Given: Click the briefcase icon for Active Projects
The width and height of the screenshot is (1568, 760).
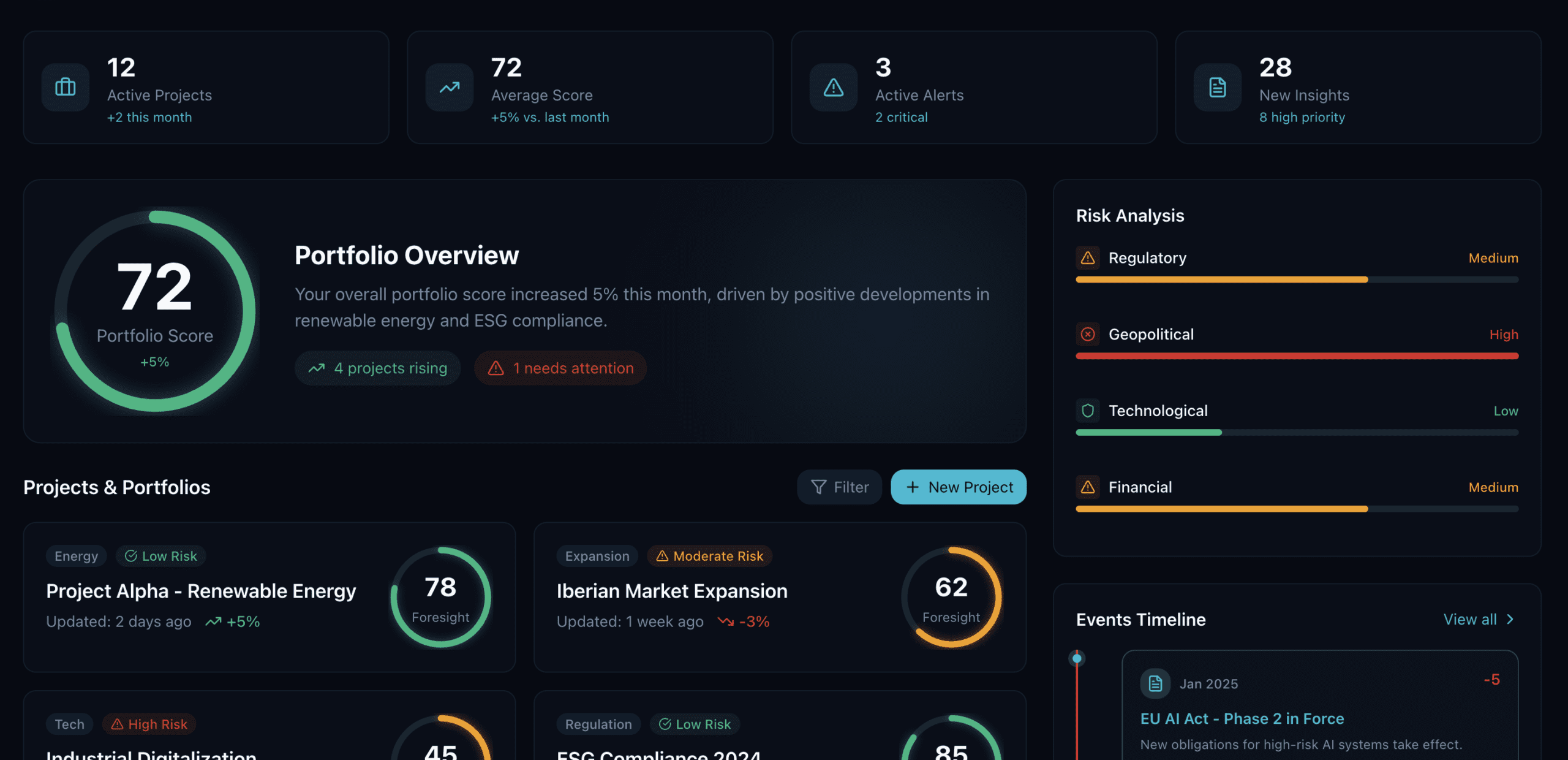Looking at the screenshot, I should coord(66,87).
